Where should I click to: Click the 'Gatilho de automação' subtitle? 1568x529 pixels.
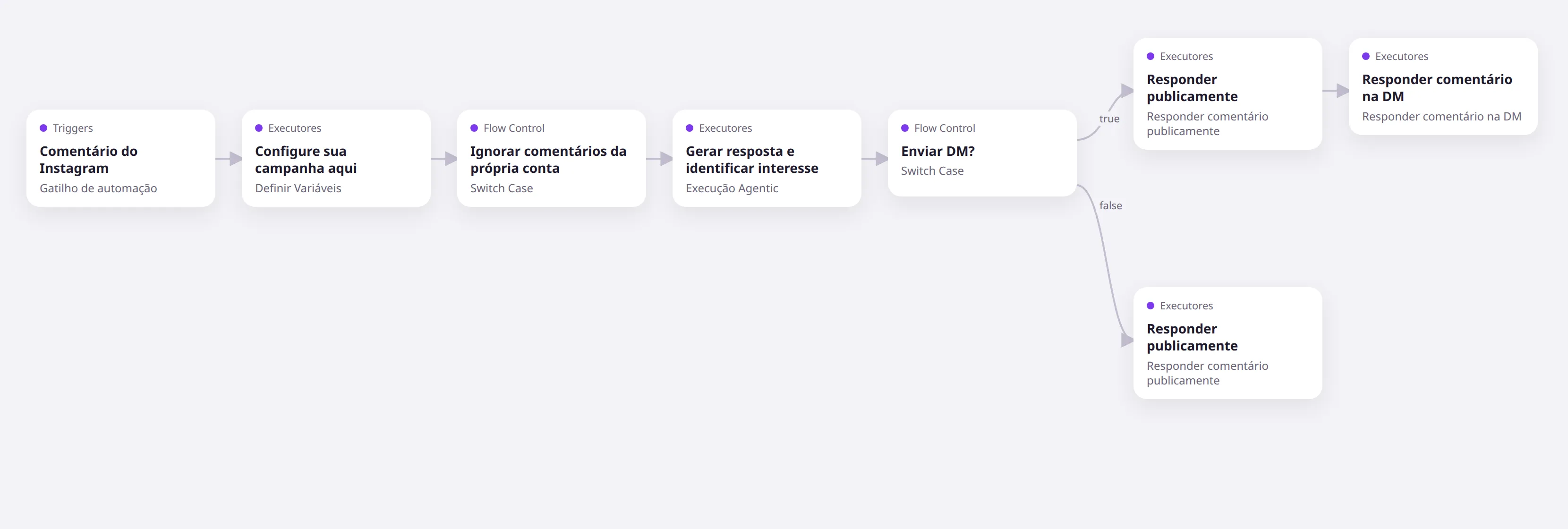coord(99,188)
